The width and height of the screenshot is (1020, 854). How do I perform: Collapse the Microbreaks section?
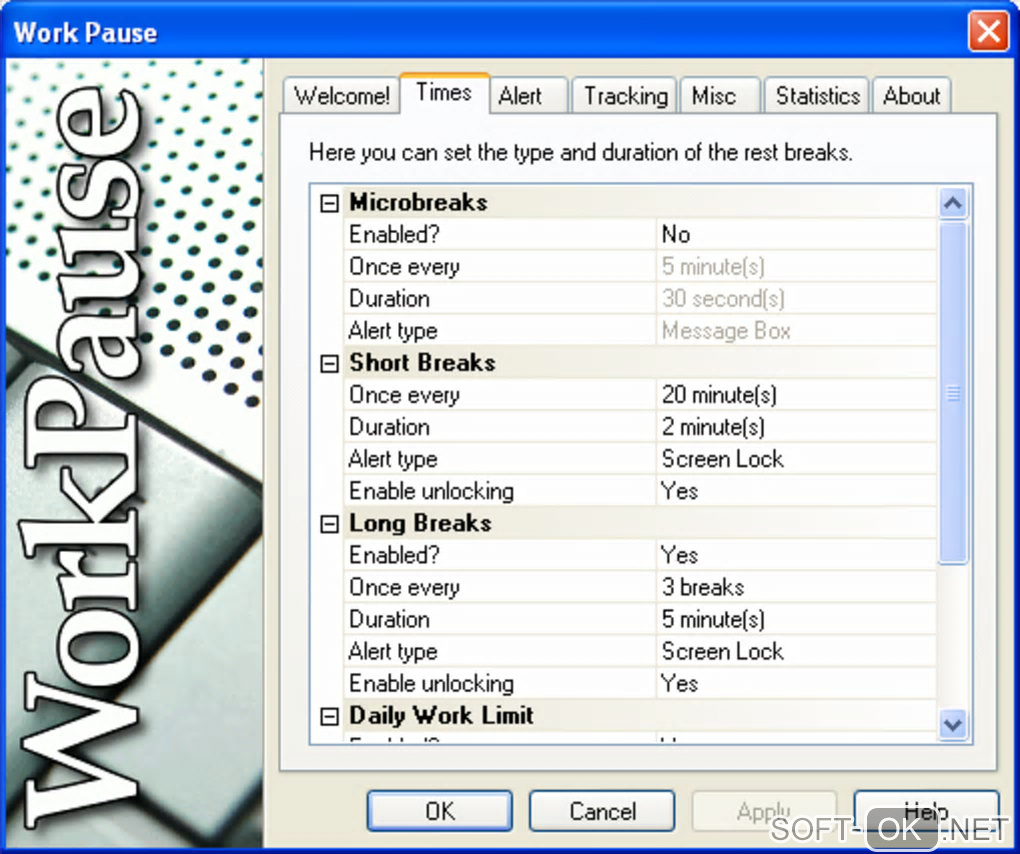point(330,204)
